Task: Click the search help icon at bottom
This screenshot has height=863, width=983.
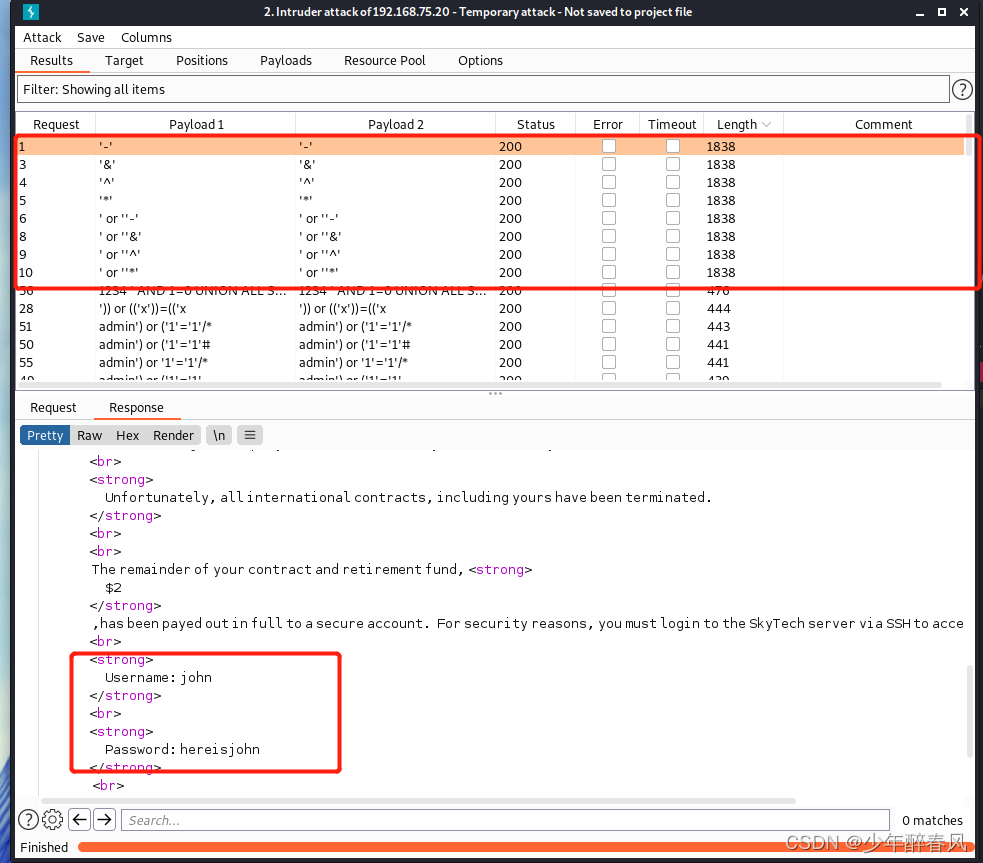Action: pyautogui.click(x=28, y=819)
